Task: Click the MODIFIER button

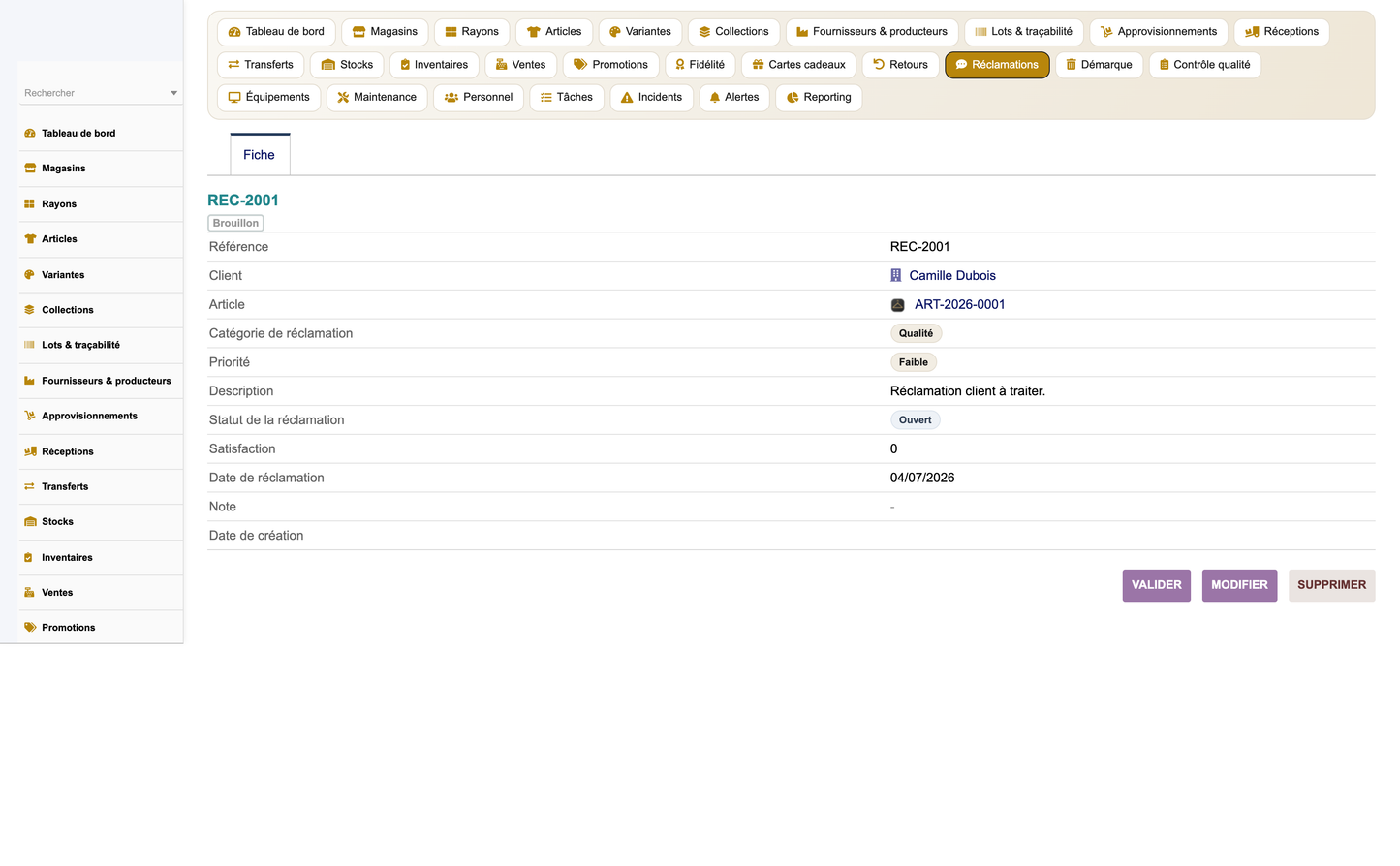Action: [1239, 585]
